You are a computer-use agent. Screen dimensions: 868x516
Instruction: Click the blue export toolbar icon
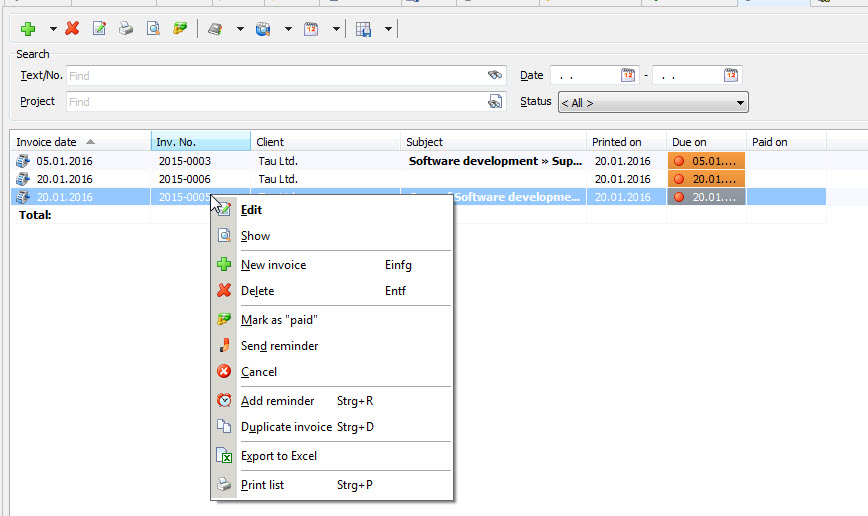tap(263, 29)
